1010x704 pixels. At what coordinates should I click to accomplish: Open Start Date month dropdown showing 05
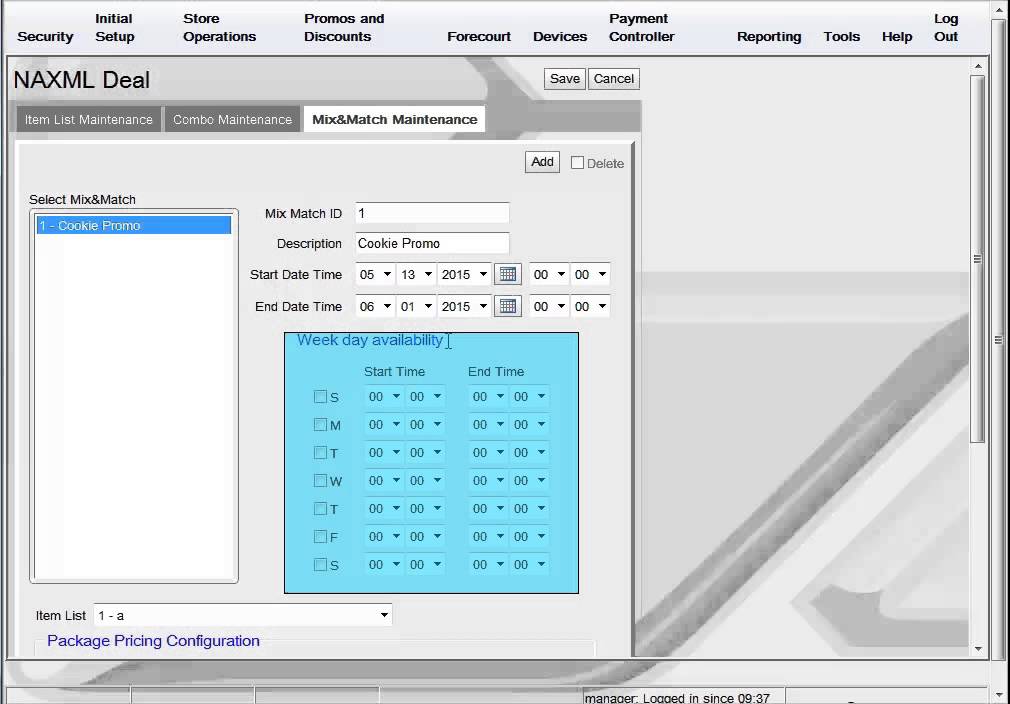click(375, 274)
